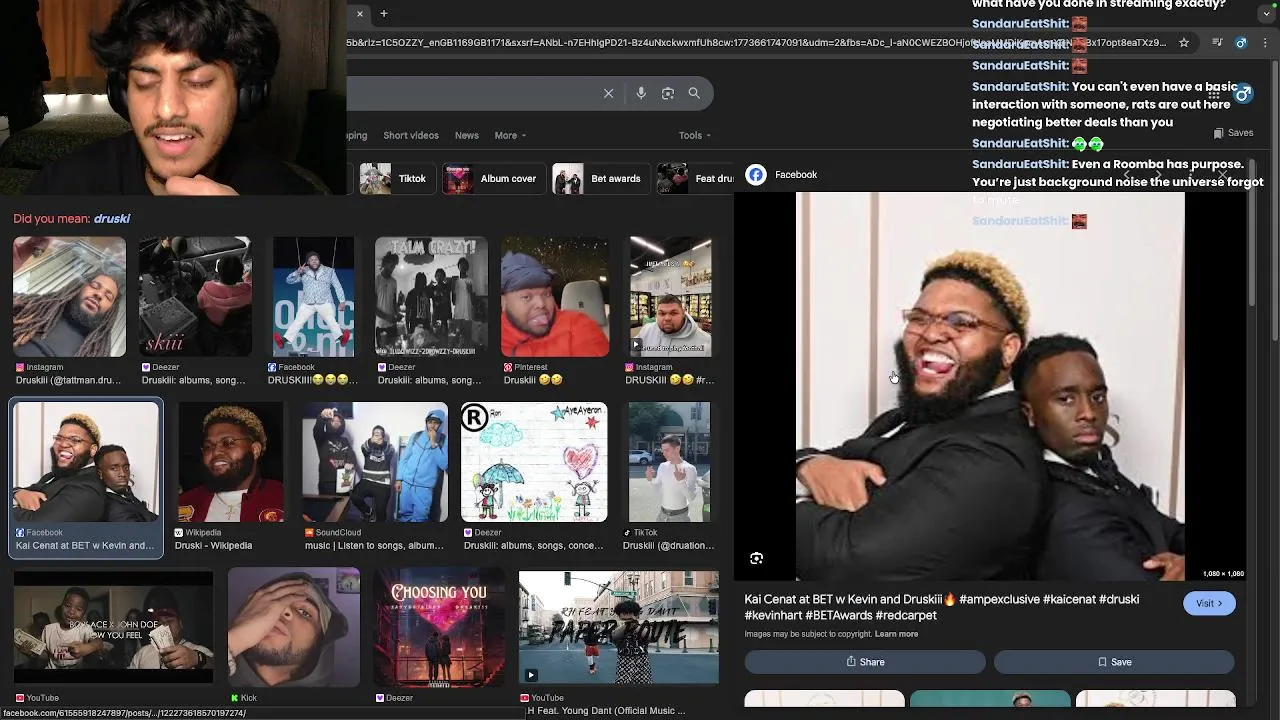Expand the More search categories dropdown
Viewport: 1280px width, 720px height.
tap(510, 135)
